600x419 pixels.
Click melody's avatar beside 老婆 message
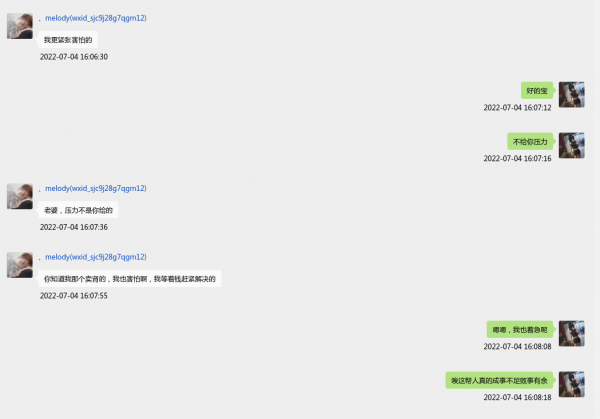pos(20,196)
